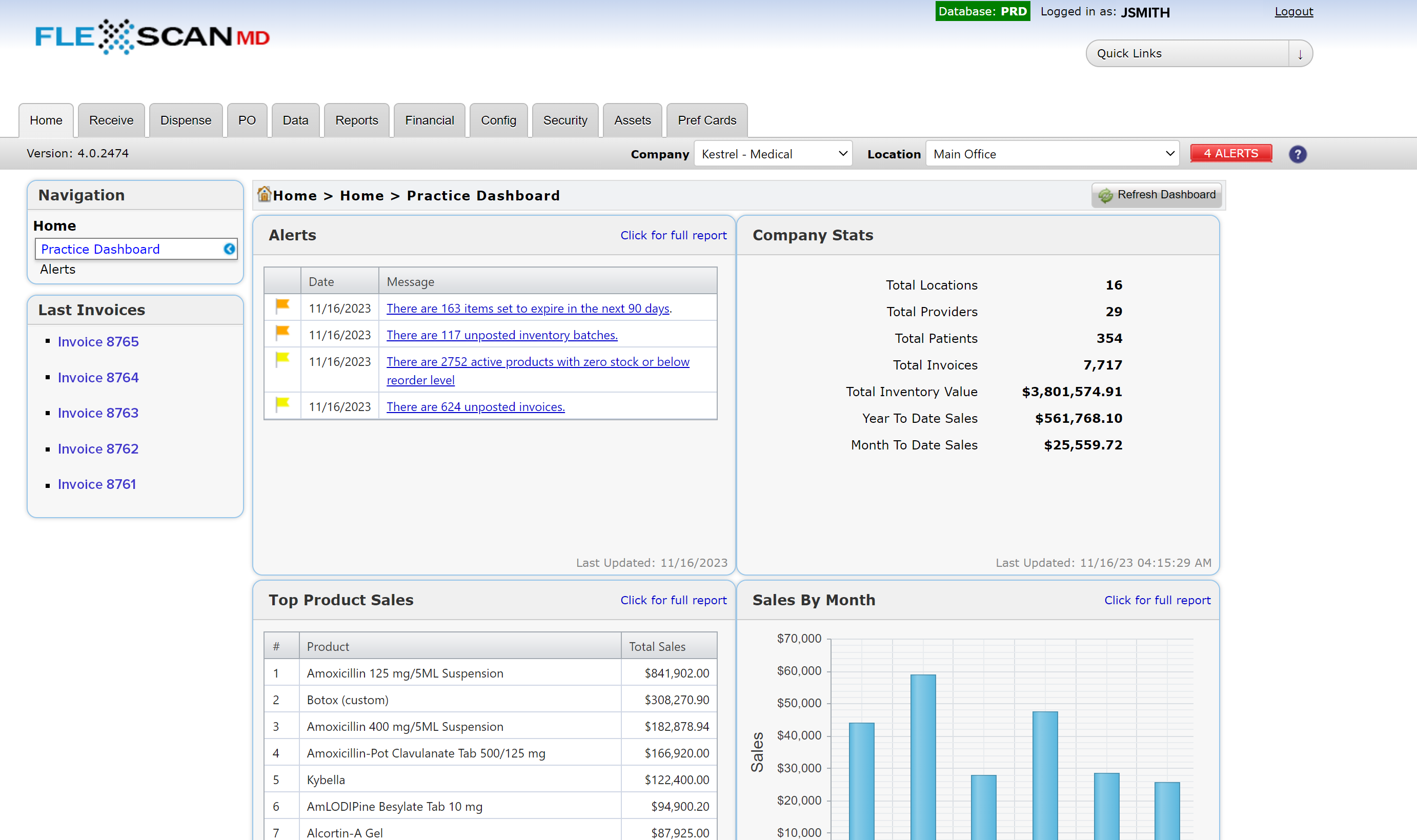Click the FlexScan MD logo

click(152, 37)
